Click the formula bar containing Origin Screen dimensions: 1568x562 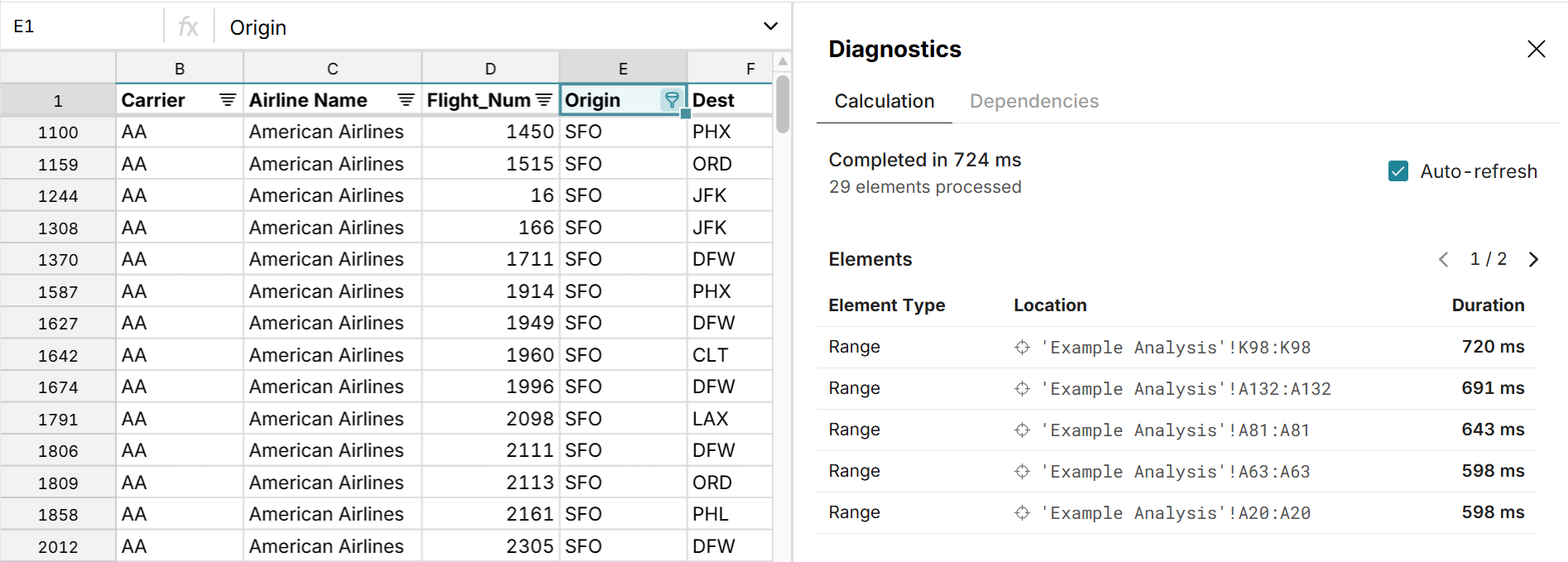pos(488,27)
